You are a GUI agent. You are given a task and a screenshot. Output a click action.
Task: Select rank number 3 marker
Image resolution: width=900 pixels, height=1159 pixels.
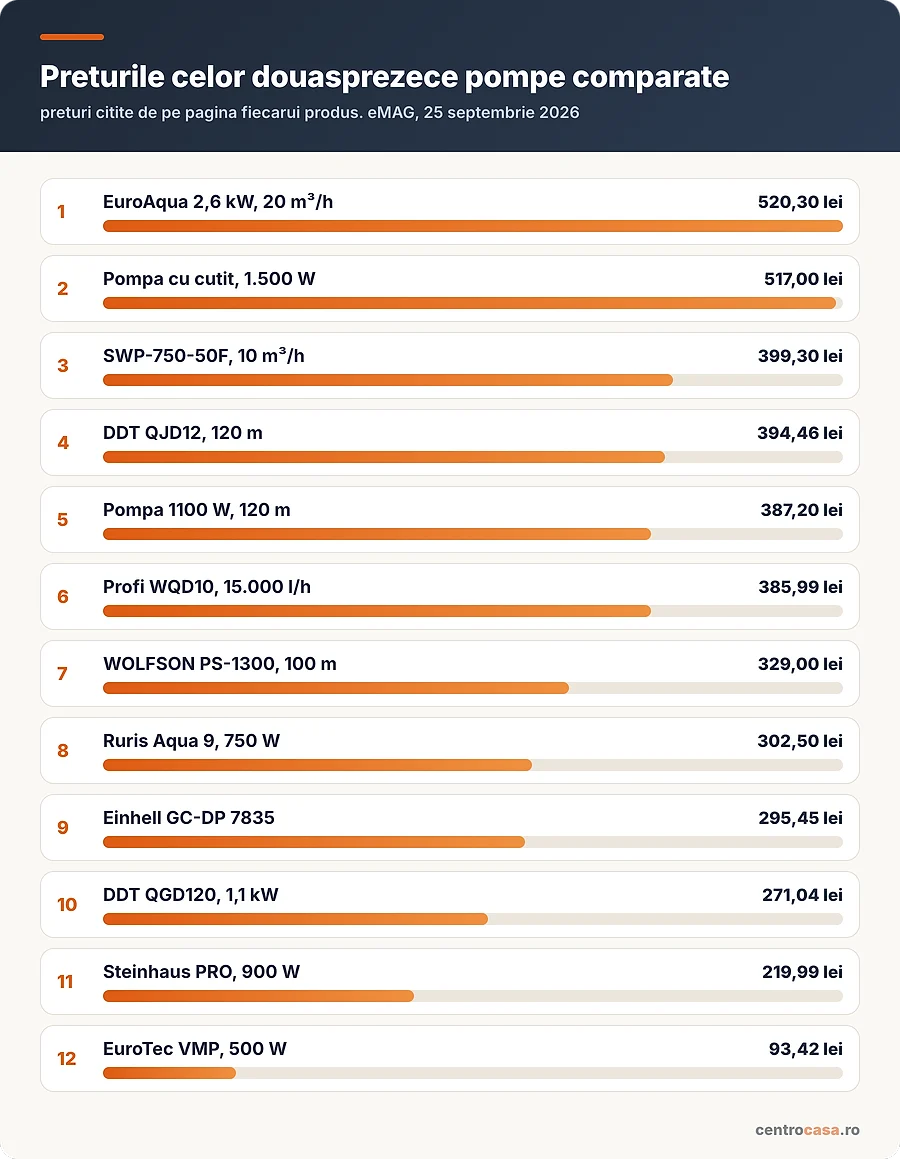[x=63, y=366]
